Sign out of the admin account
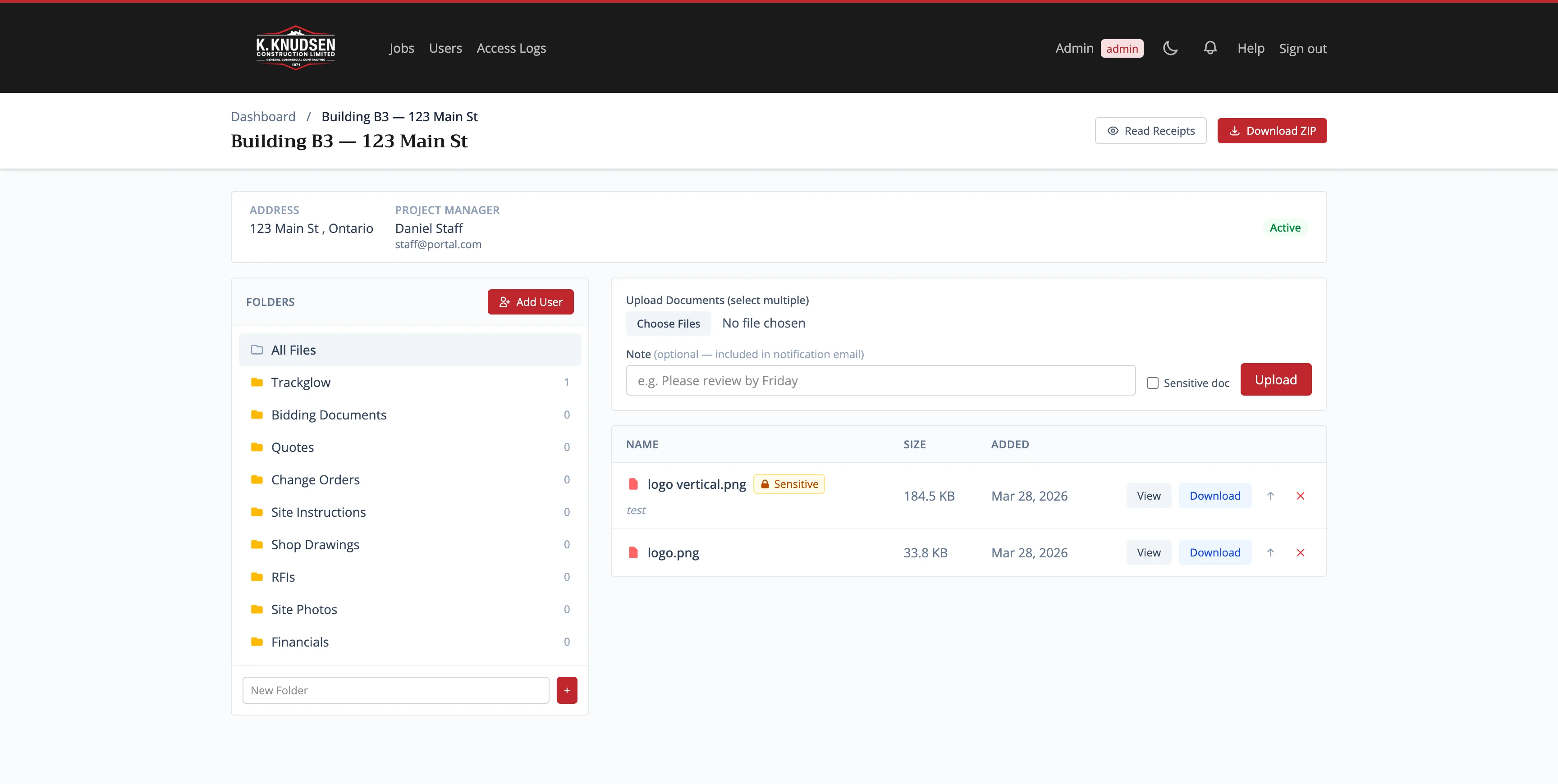This screenshot has width=1558, height=784. tap(1303, 48)
